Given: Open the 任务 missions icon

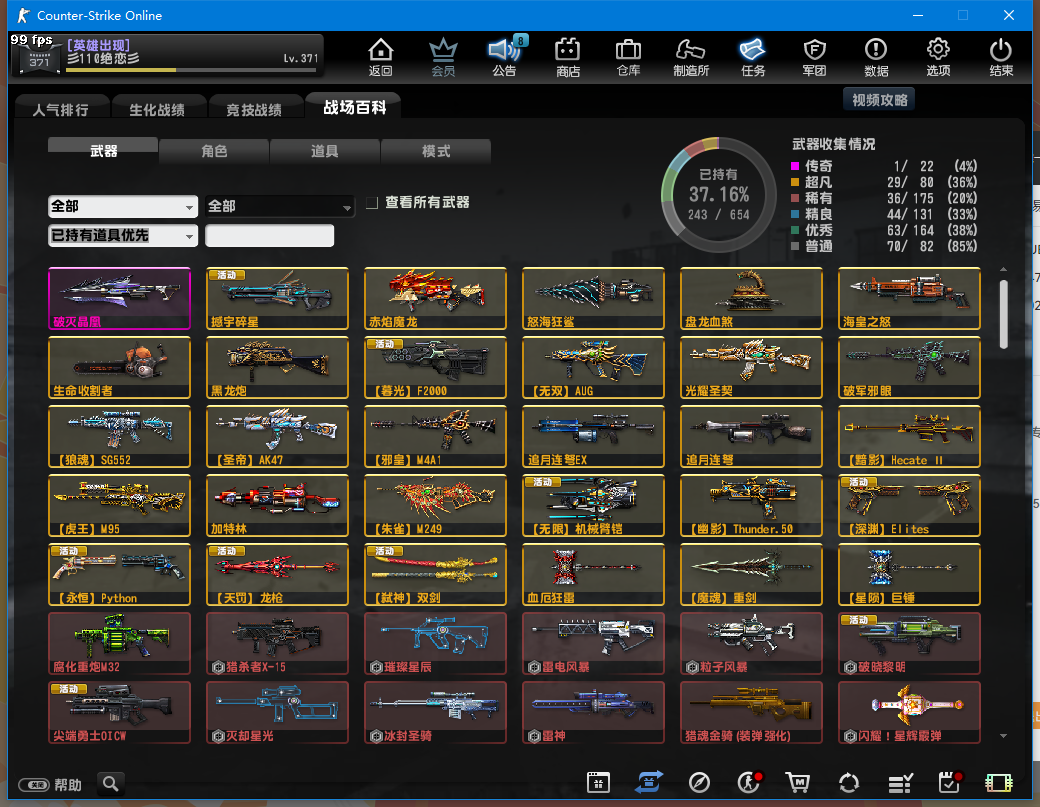Looking at the screenshot, I should 753,57.
